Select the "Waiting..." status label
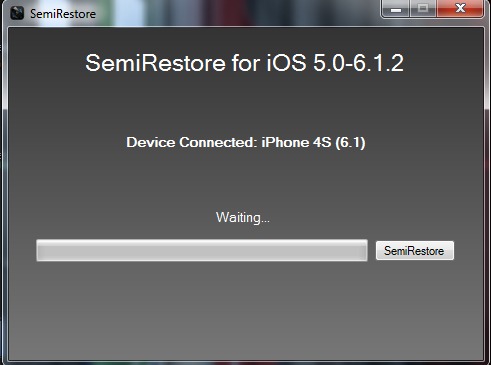The width and height of the screenshot is (491, 365). (x=243, y=218)
